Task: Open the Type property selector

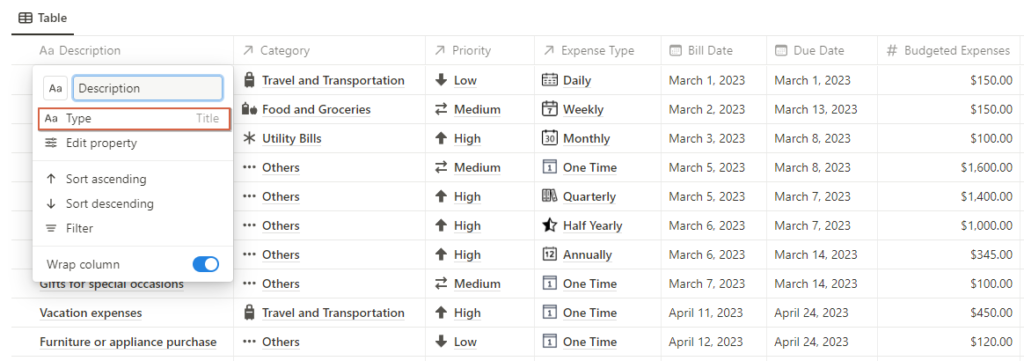Action: [x=134, y=119]
